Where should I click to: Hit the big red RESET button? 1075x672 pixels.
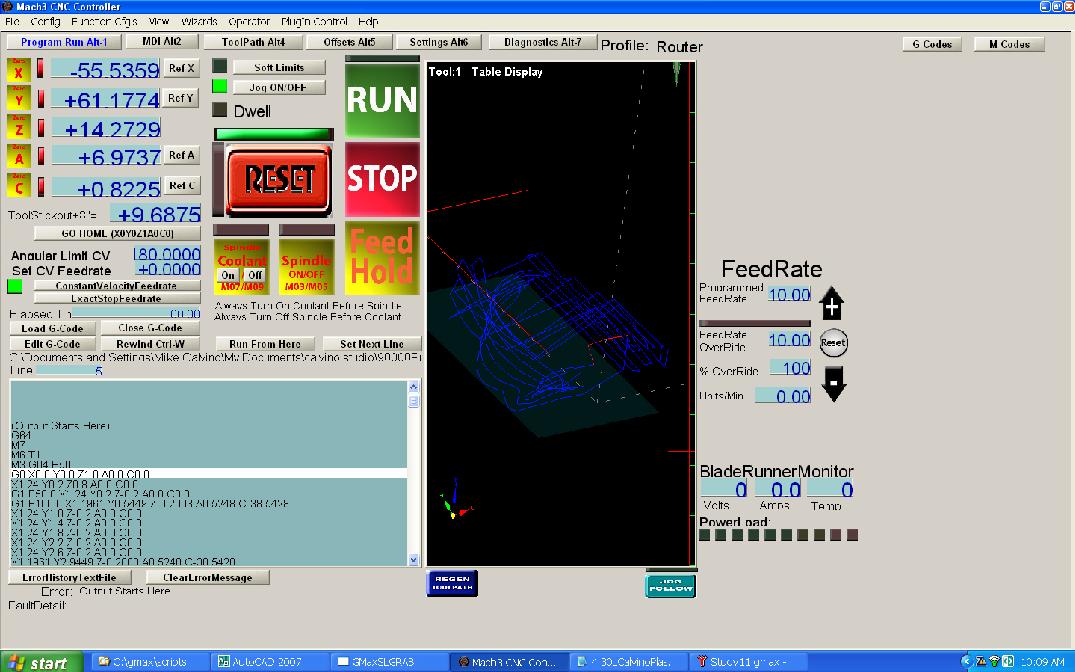[x=278, y=180]
